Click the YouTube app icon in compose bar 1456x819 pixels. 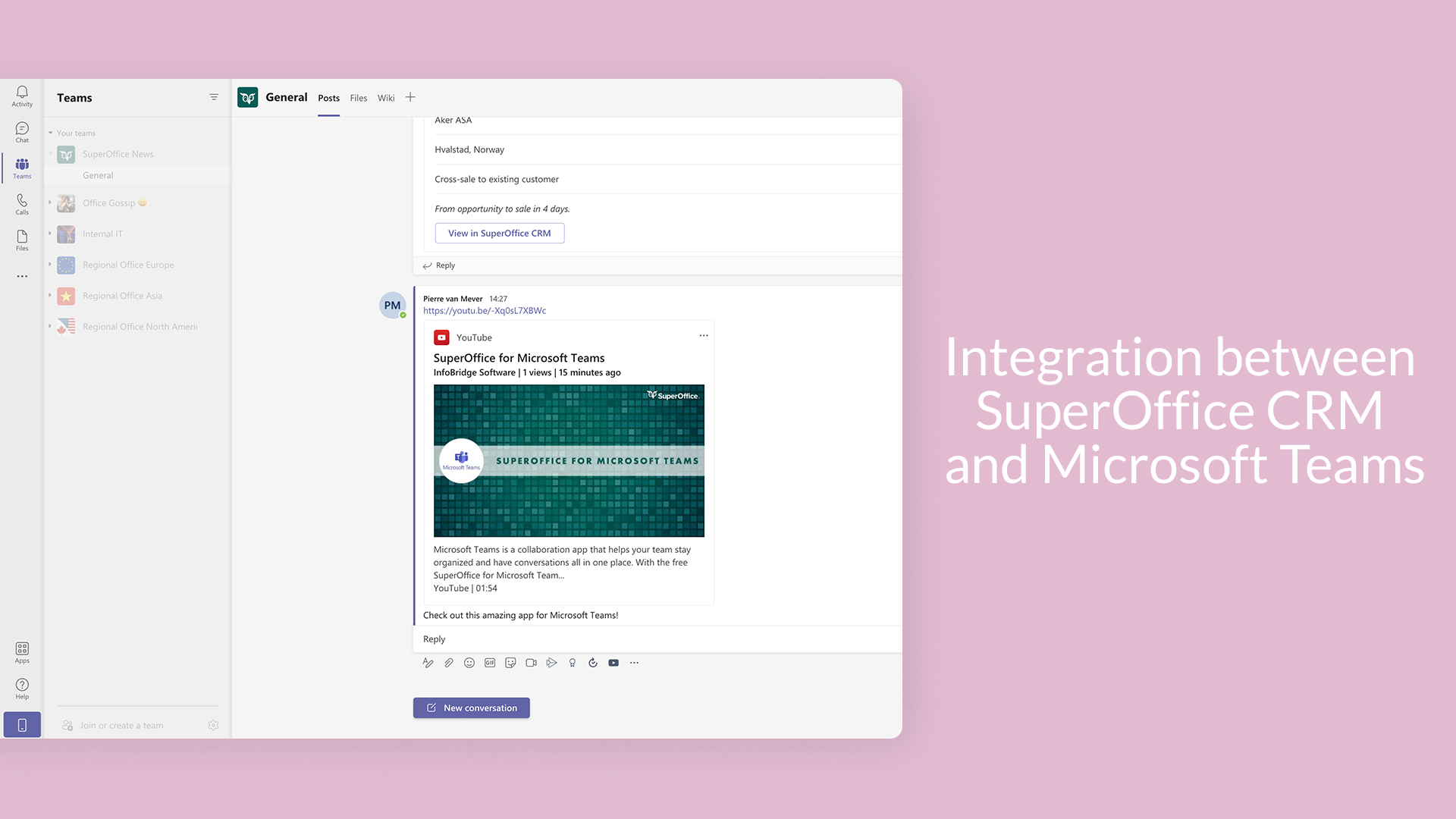pos(613,663)
